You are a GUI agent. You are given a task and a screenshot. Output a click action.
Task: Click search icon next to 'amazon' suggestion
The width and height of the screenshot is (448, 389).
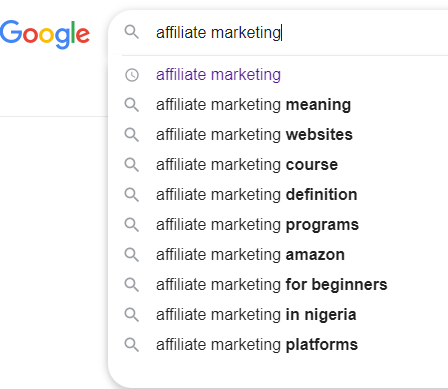(x=132, y=255)
